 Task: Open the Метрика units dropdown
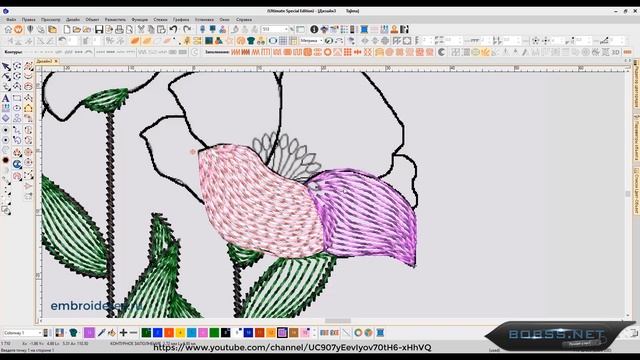321,41
